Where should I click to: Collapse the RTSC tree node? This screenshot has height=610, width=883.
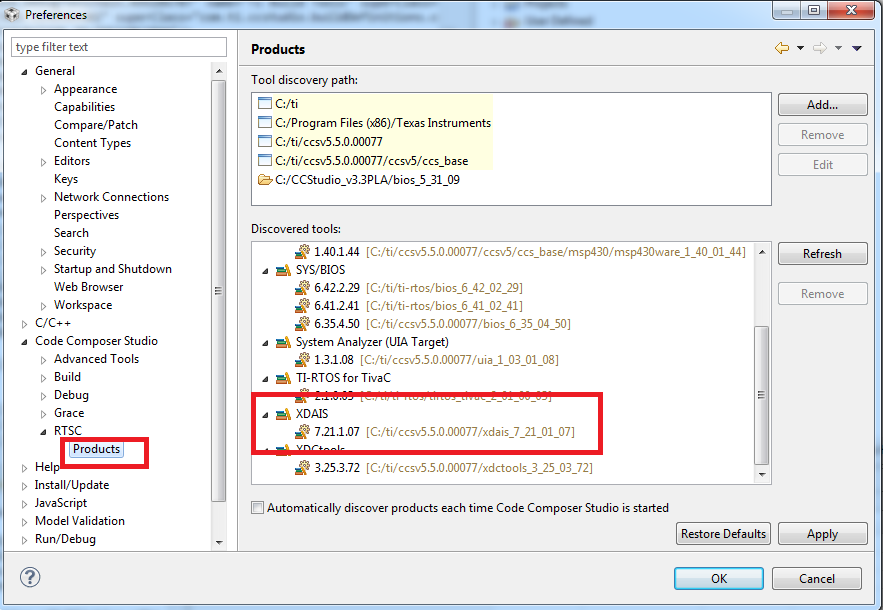[43, 431]
